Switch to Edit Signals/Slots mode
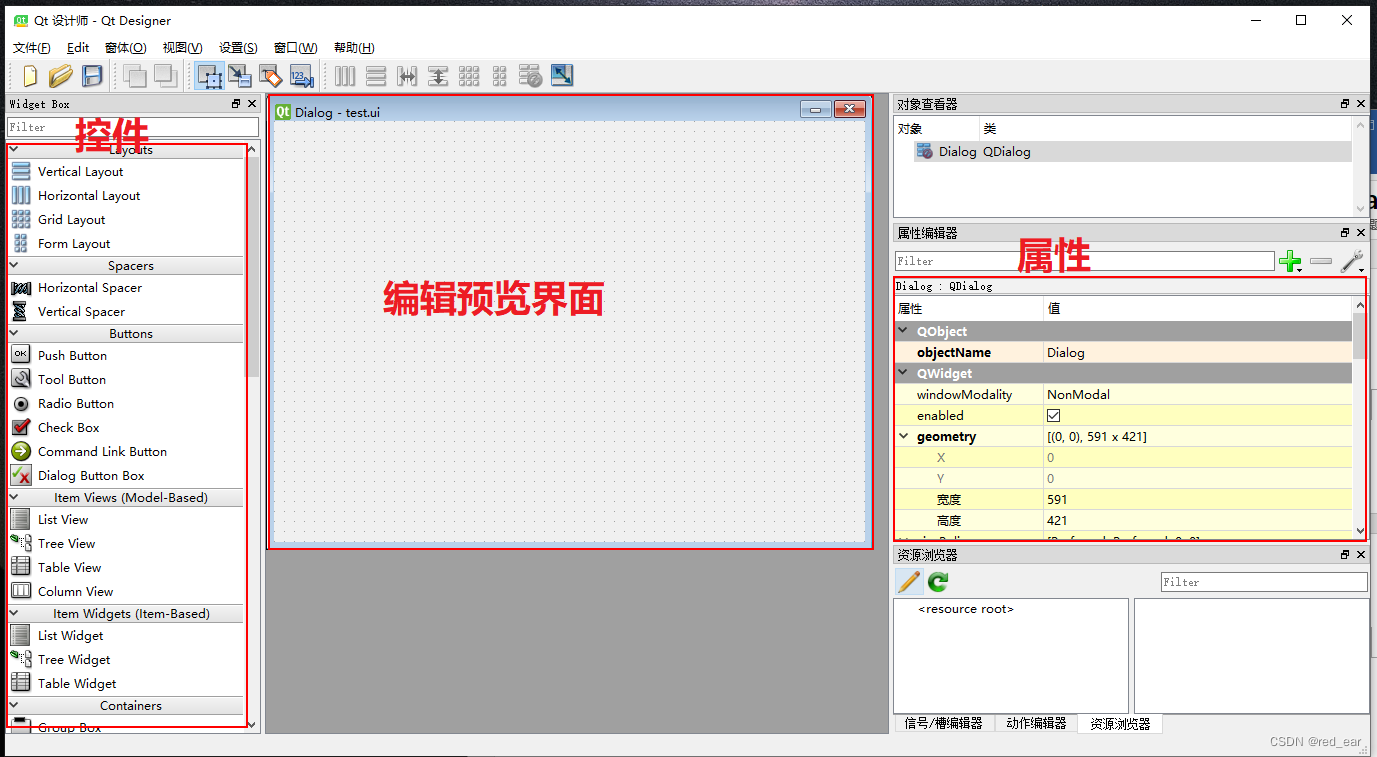 [x=240, y=76]
